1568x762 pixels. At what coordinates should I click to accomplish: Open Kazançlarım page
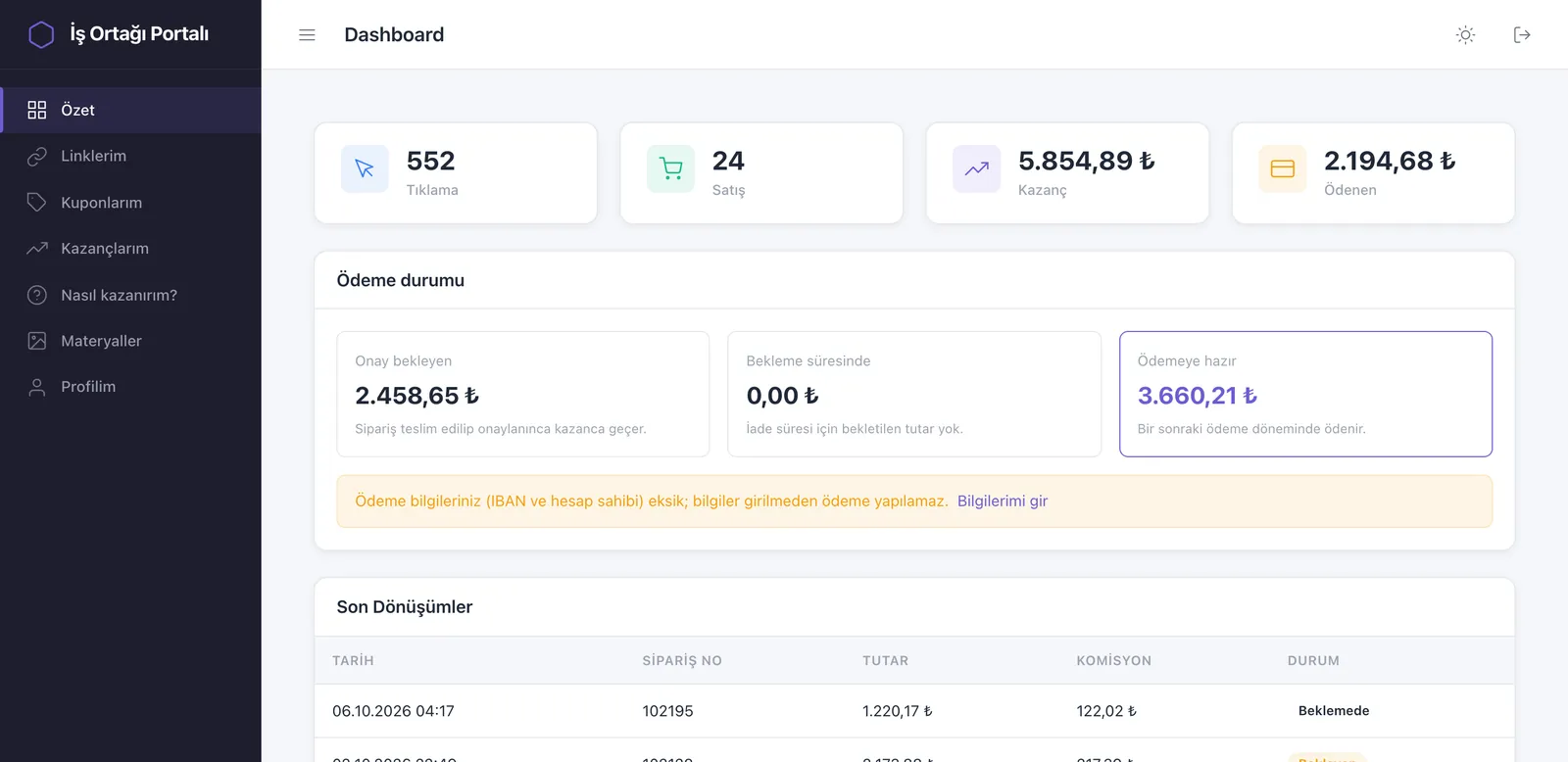tap(130, 248)
